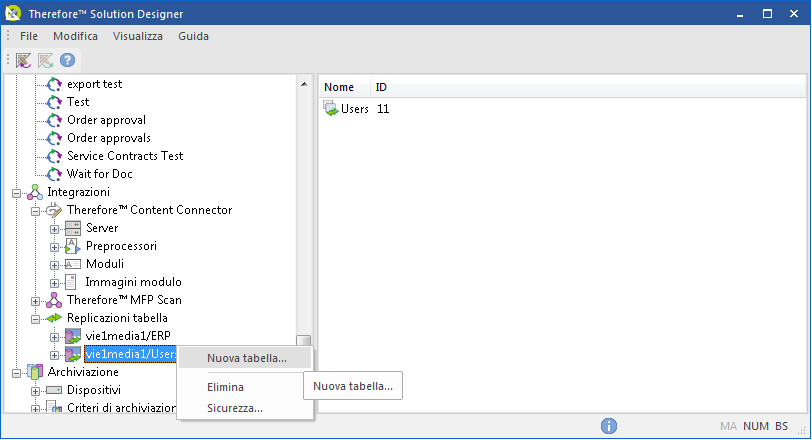Click the Replicazioni tabella green arrows icon
The image size is (812, 440).
point(54,318)
